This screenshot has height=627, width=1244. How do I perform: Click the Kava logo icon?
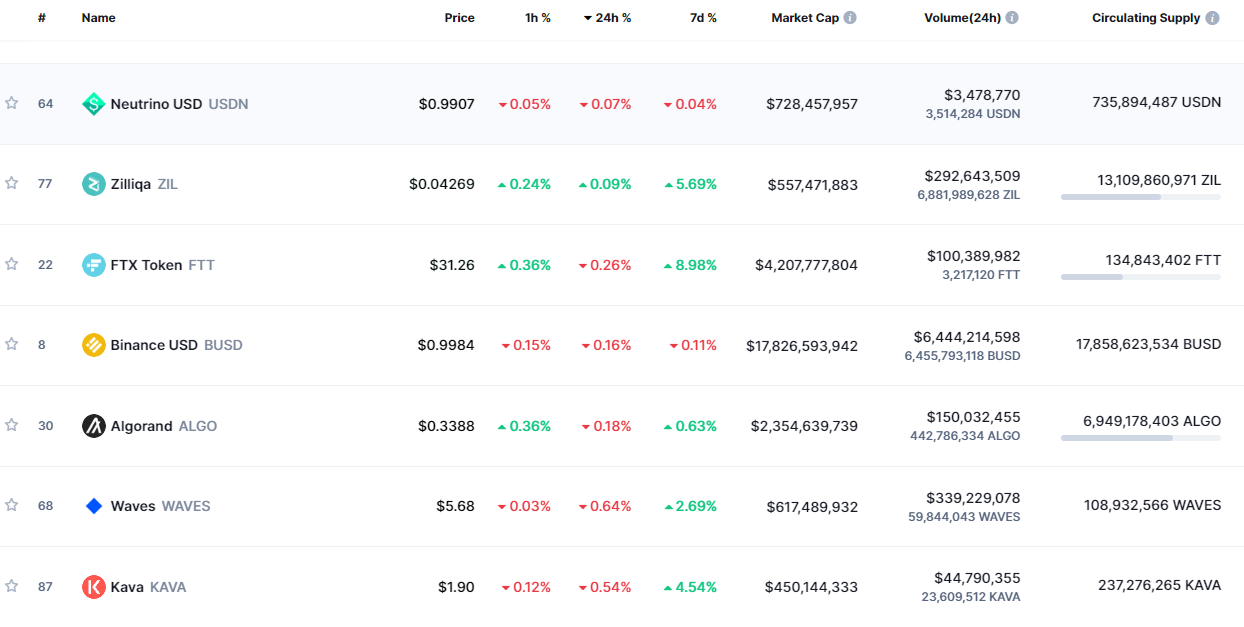[x=93, y=587]
